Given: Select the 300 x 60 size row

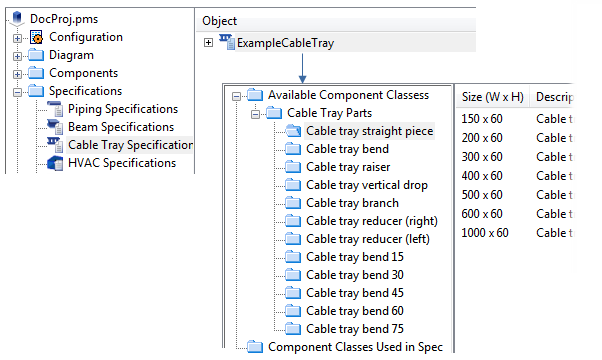Looking at the screenshot, I should [482, 157].
